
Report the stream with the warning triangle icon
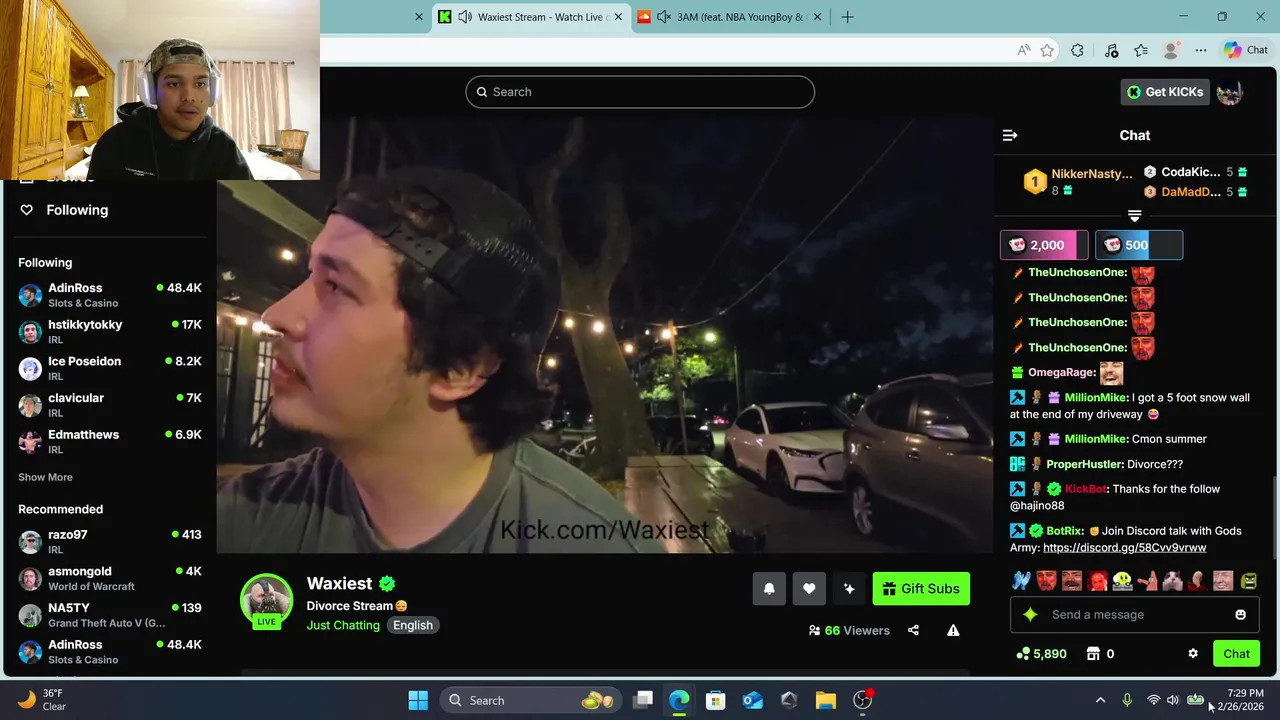click(953, 630)
